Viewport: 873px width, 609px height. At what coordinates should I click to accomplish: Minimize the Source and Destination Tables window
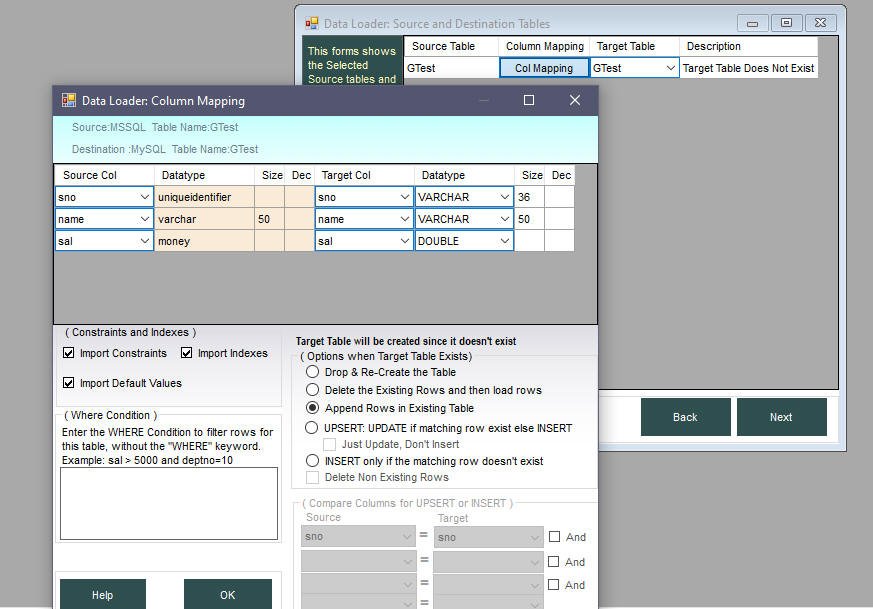pos(752,23)
